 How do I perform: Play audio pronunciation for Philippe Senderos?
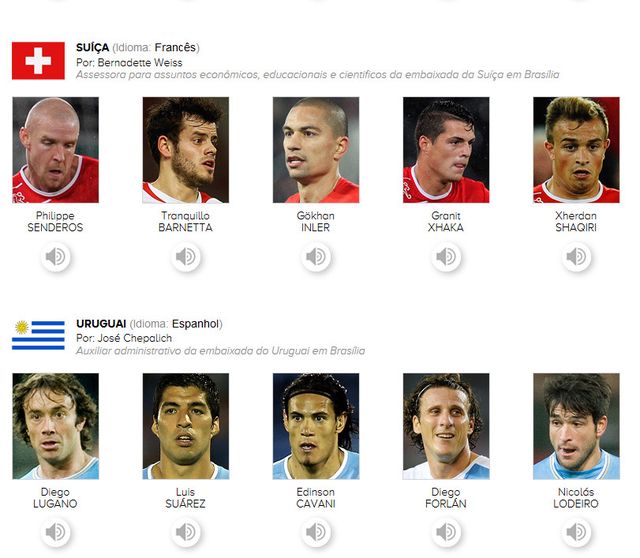point(56,258)
